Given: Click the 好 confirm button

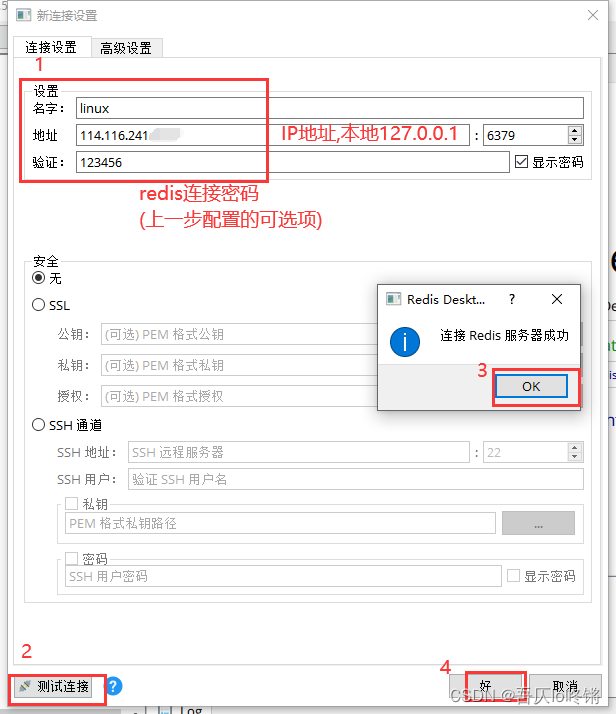Looking at the screenshot, I should pyautogui.click(x=486, y=687).
